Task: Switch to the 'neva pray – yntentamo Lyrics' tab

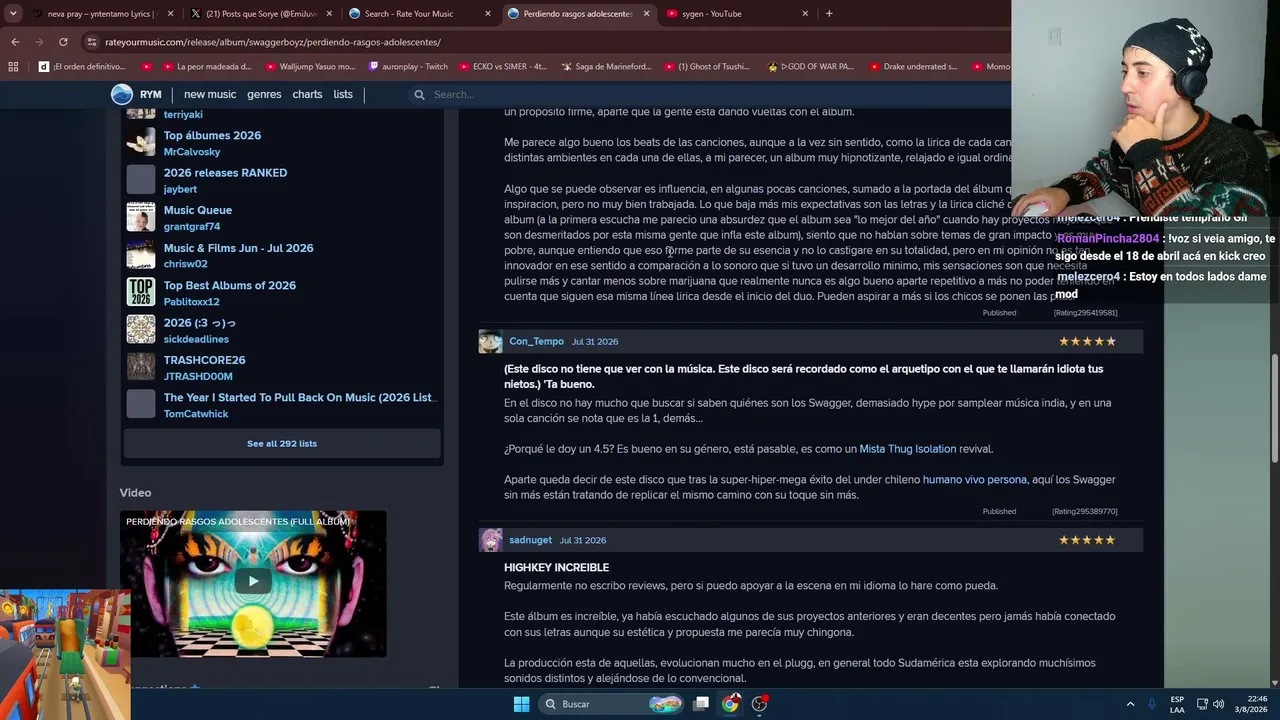Action: 102,14
